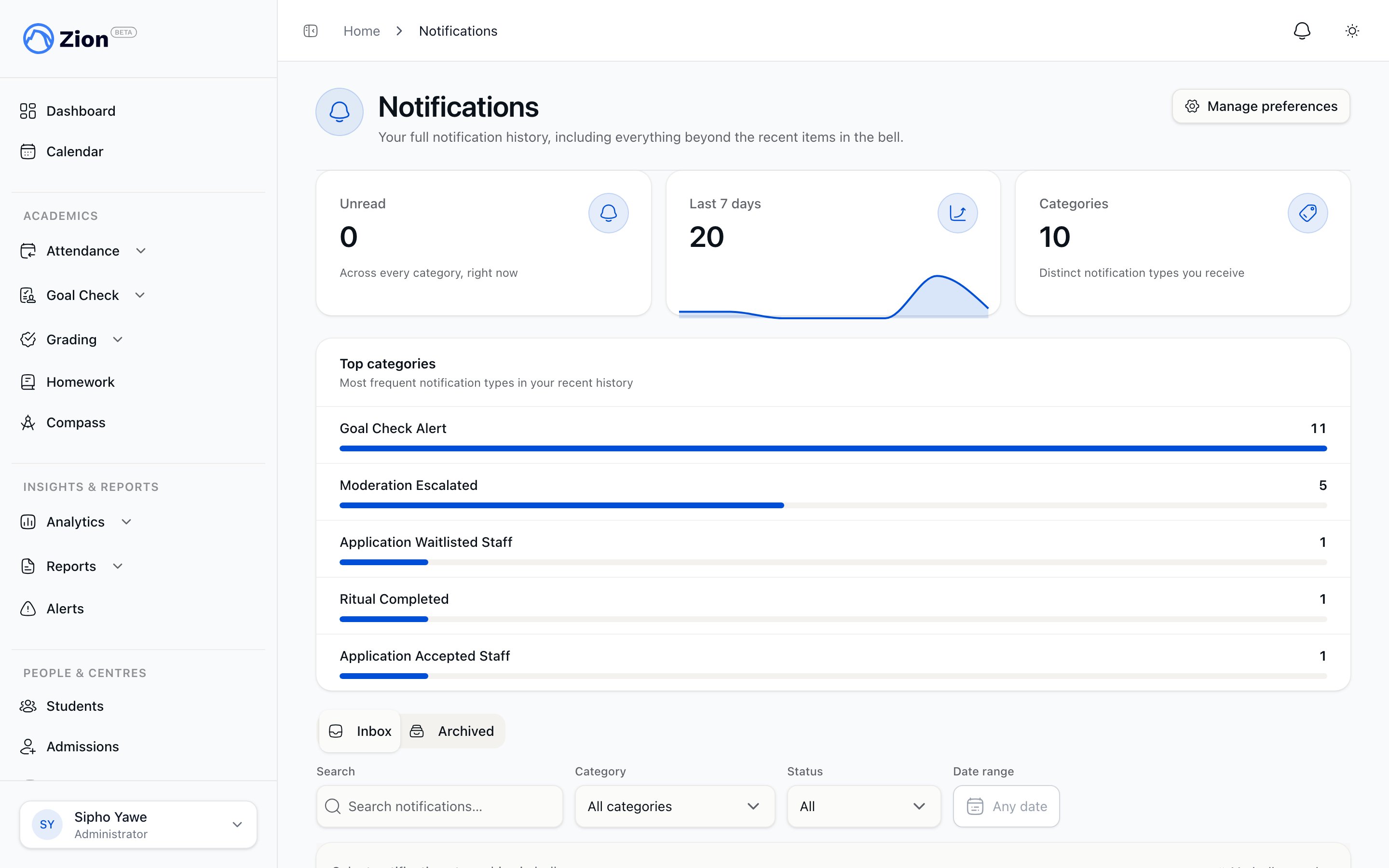Click the Manage preferences button
The image size is (1389, 868).
click(x=1261, y=106)
